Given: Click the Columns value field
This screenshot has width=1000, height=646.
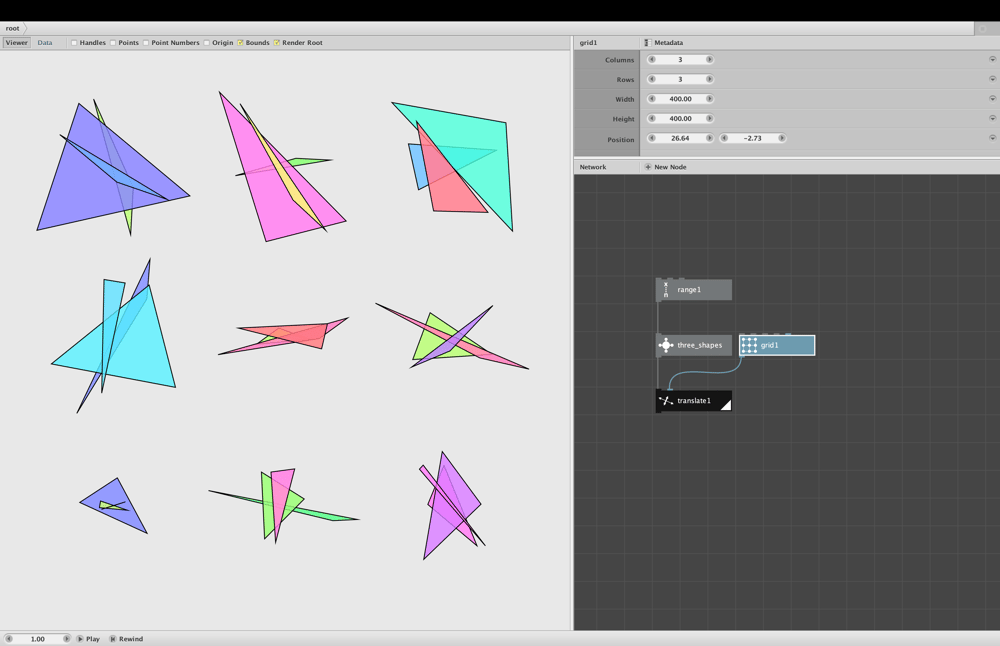Looking at the screenshot, I should pos(680,59).
